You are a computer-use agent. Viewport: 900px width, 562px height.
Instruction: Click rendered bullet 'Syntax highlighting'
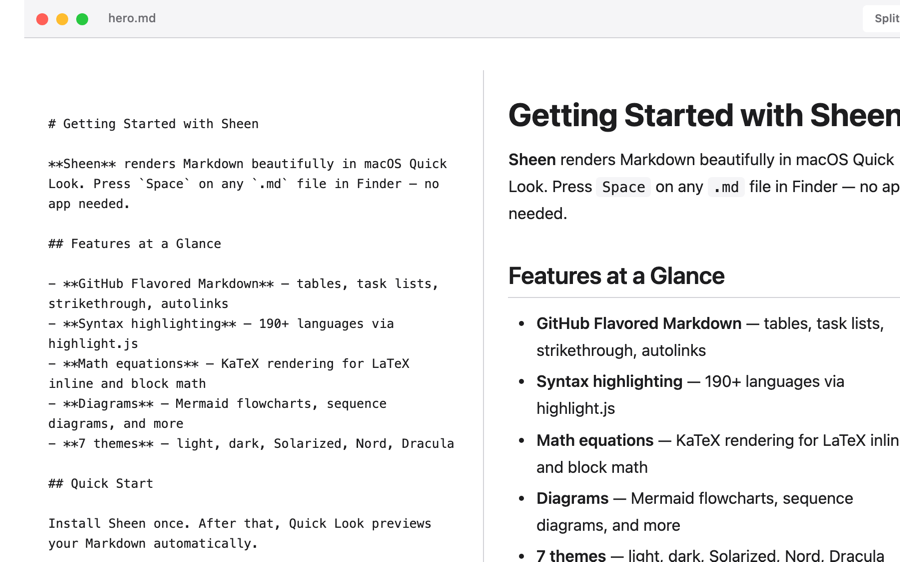coord(610,382)
